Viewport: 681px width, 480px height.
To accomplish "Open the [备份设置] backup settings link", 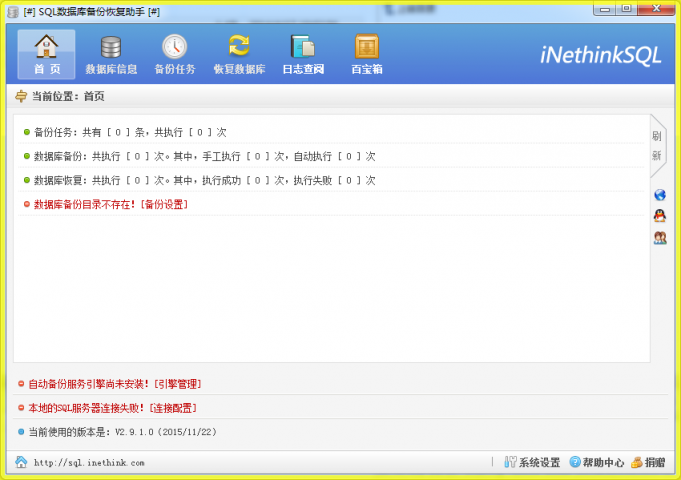I will pos(164,204).
